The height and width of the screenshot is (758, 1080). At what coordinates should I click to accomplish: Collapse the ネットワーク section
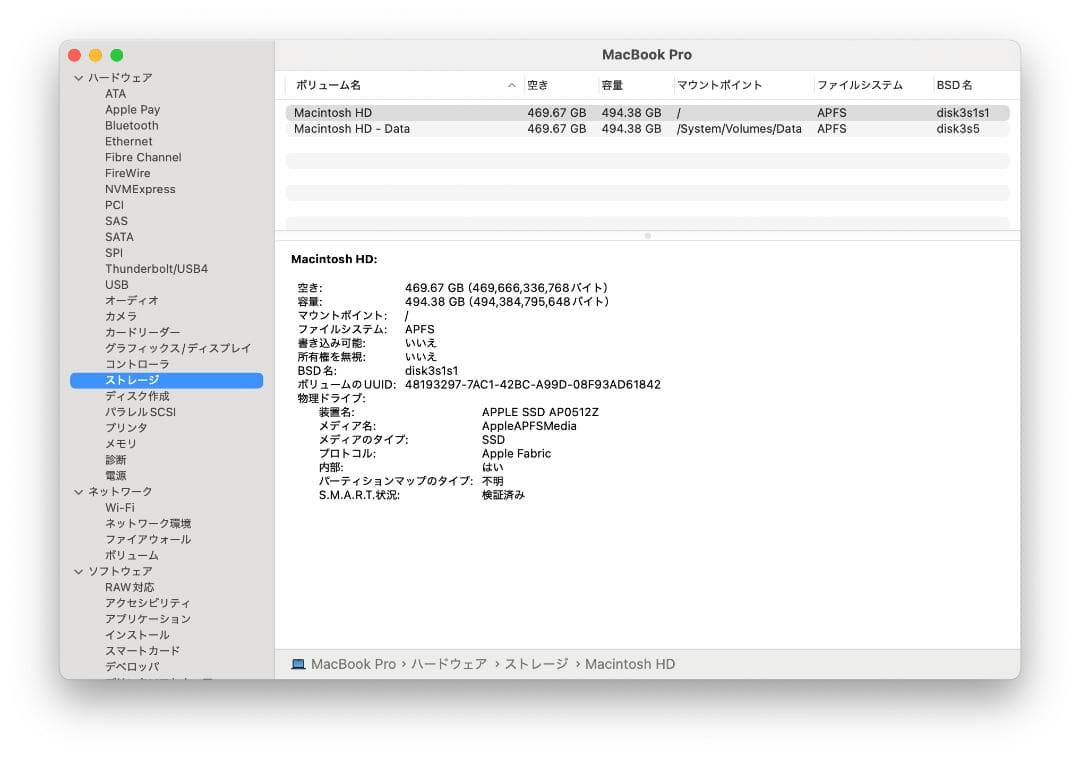click(78, 491)
